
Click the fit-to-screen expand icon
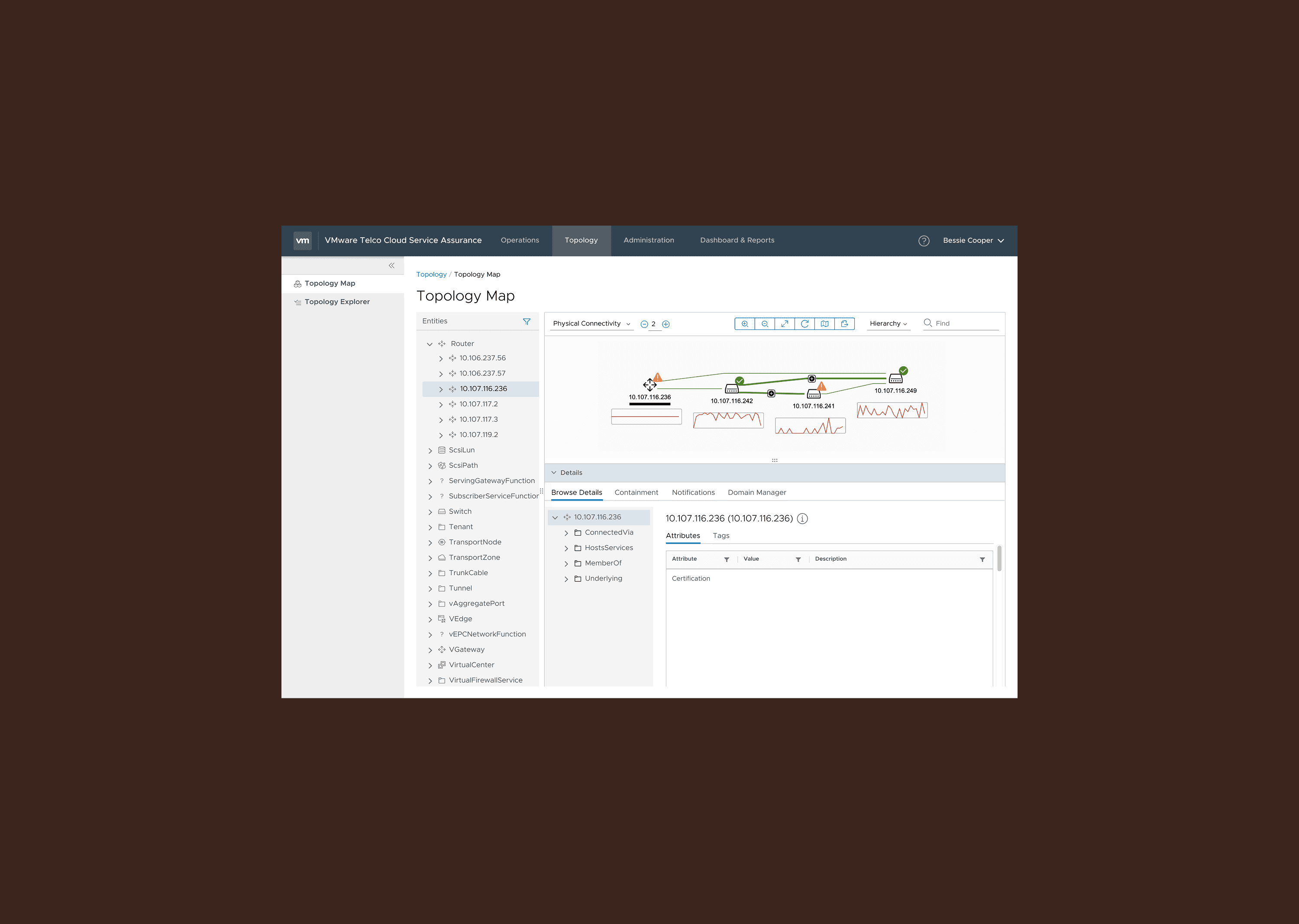(784, 324)
